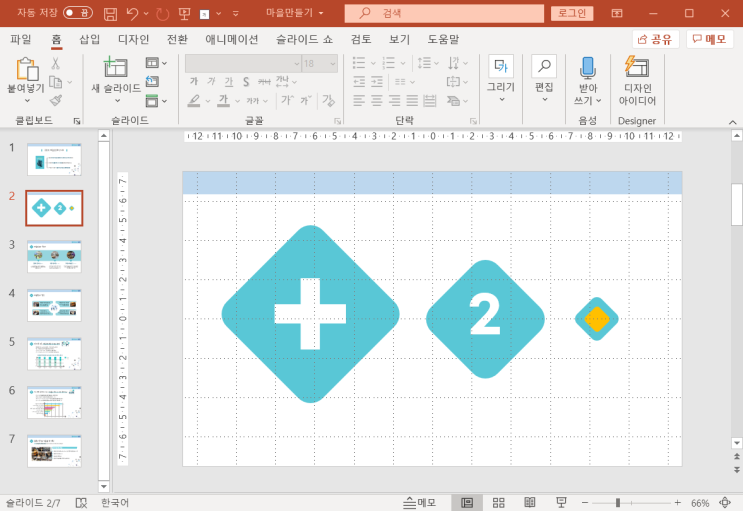The image size is (743, 511).
Task: Select slide 3 thumbnail
Action: [x=54, y=256]
